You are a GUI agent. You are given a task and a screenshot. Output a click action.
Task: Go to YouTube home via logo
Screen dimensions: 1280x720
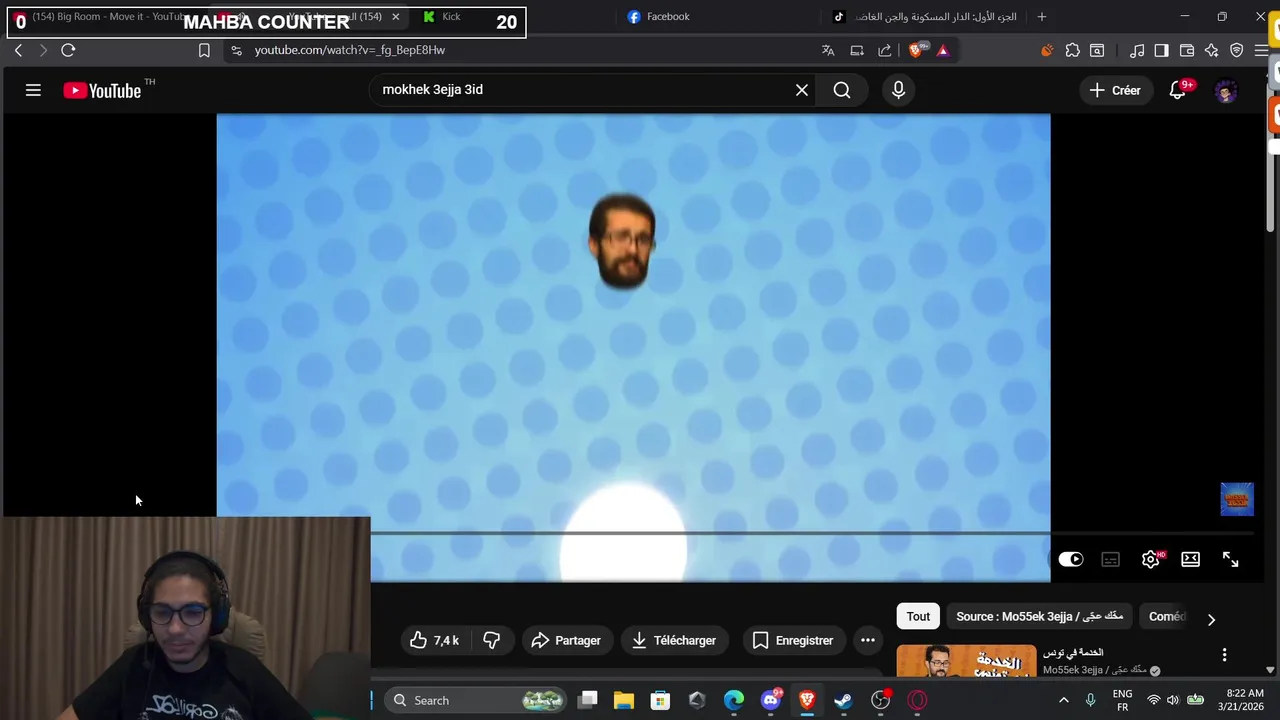pos(102,90)
